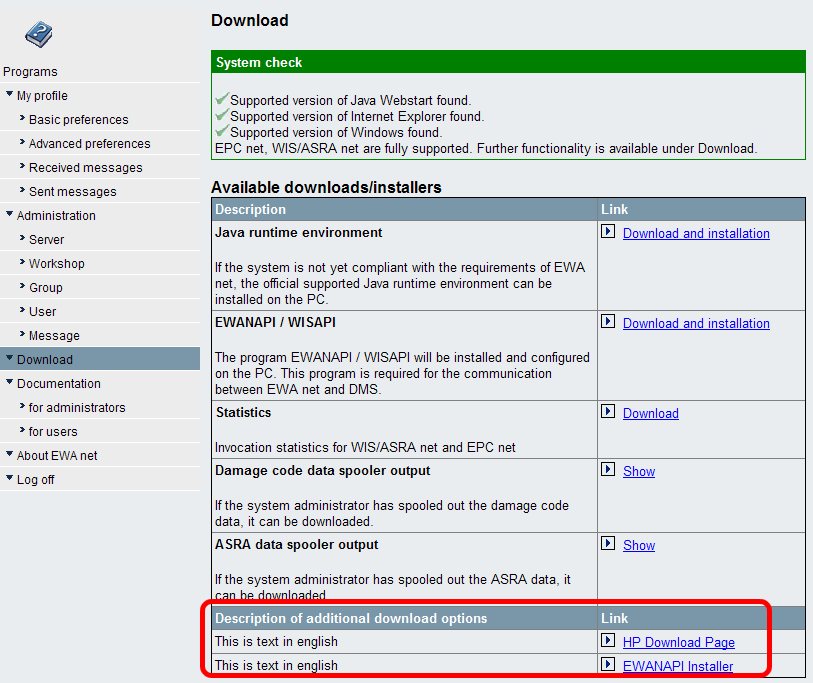
Task: Click arrow icon for Damage code Show link
Action: pyautogui.click(x=607, y=470)
